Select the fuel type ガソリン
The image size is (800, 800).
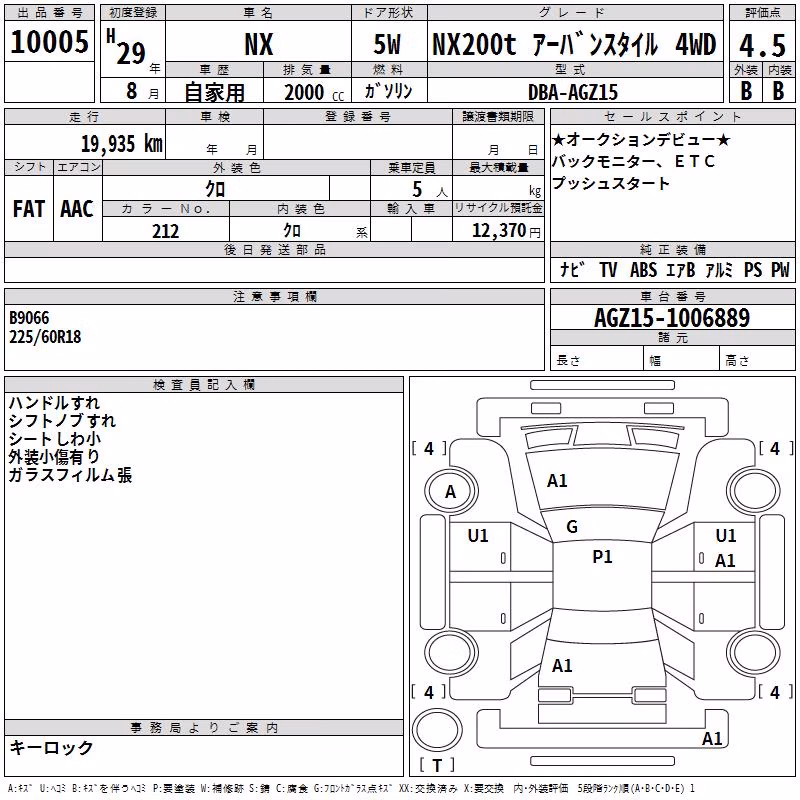pos(388,91)
